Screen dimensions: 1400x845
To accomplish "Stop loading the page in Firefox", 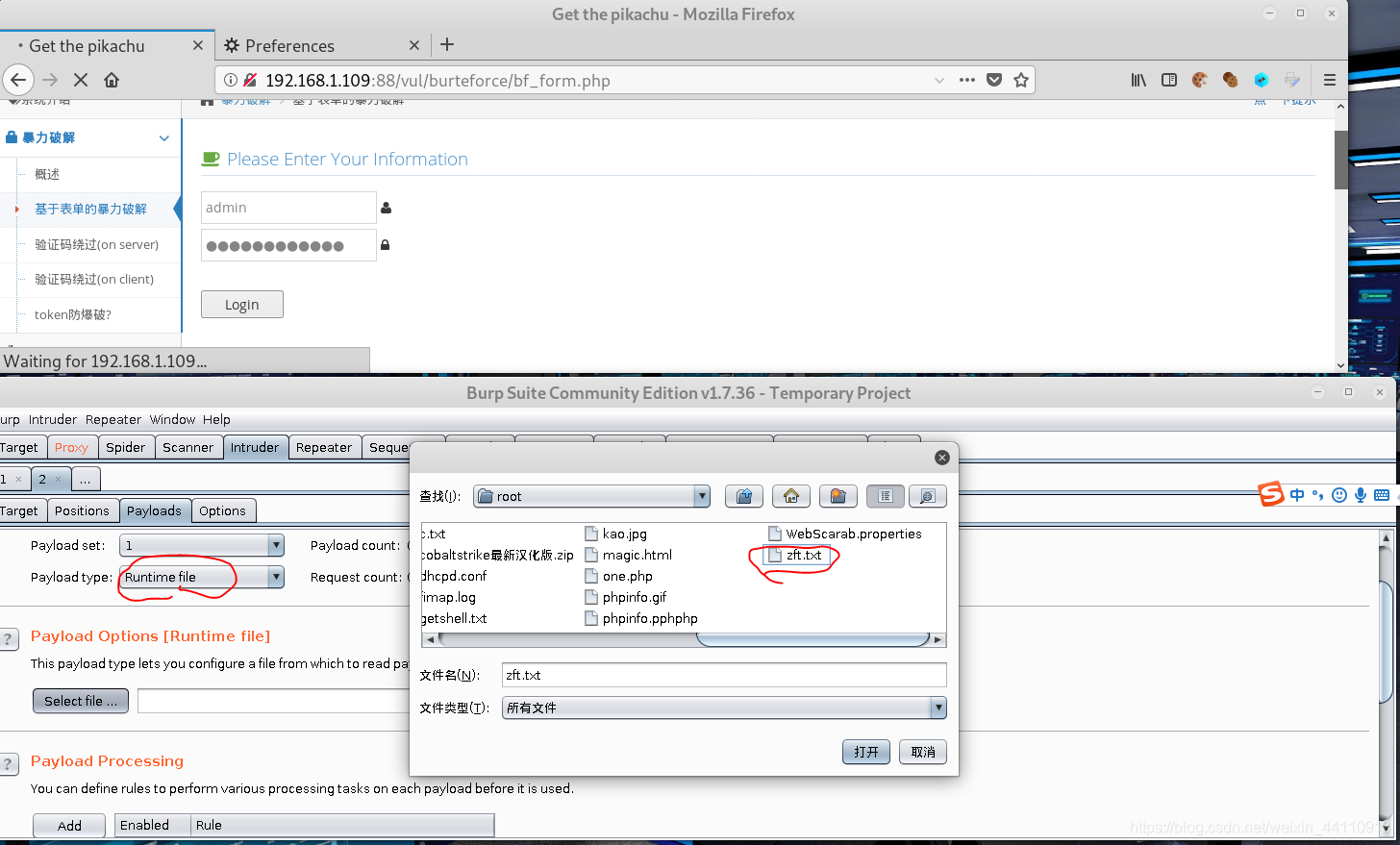I will (x=81, y=80).
